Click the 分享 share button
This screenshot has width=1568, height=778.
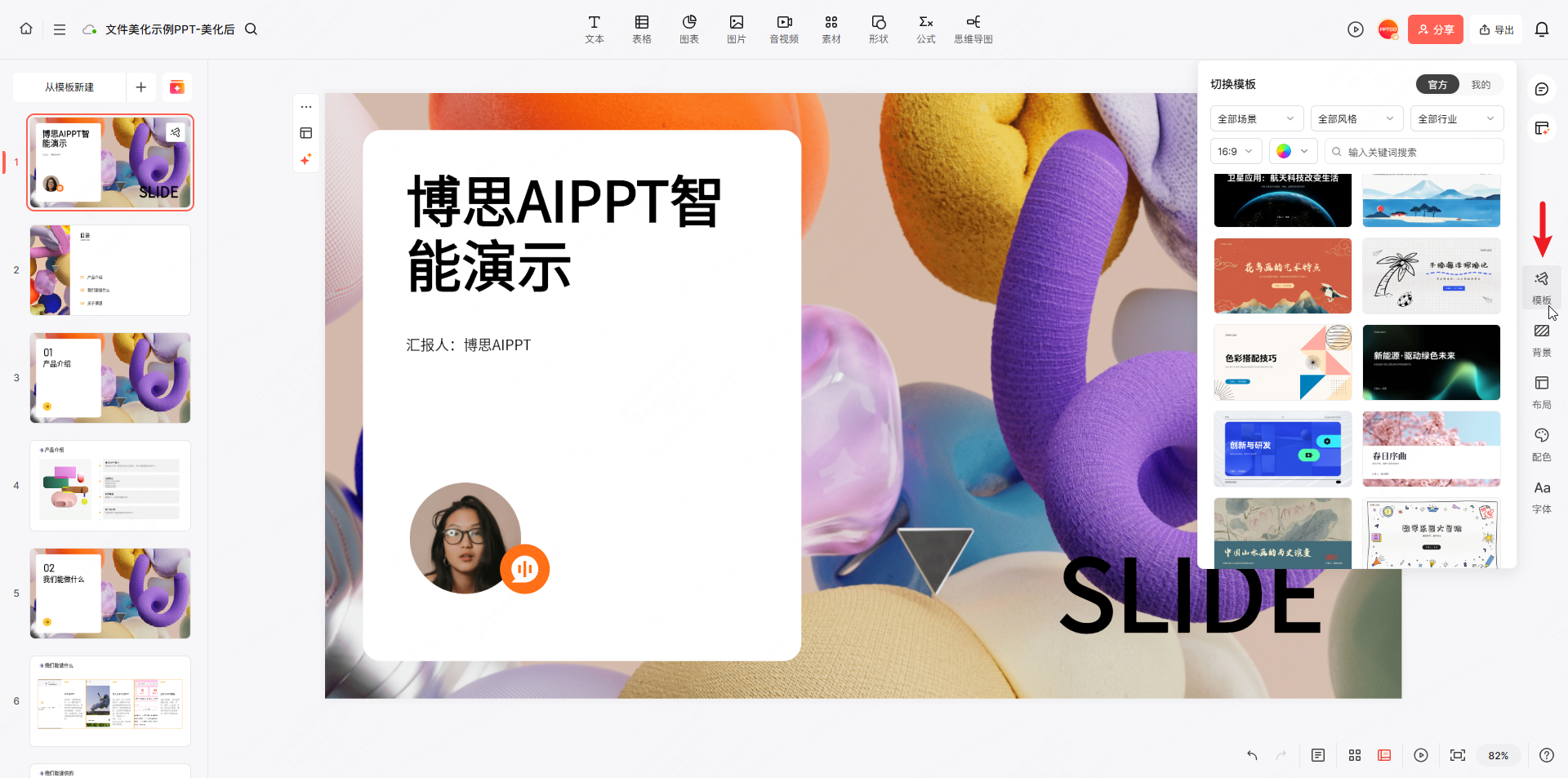click(1436, 29)
